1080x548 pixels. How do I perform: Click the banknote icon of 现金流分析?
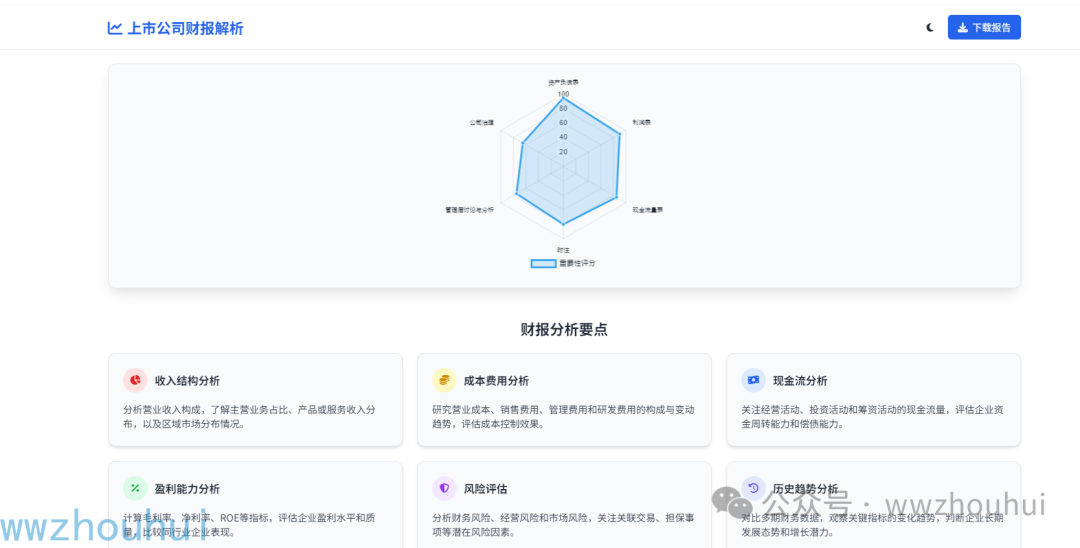pyautogui.click(x=754, y=380)
